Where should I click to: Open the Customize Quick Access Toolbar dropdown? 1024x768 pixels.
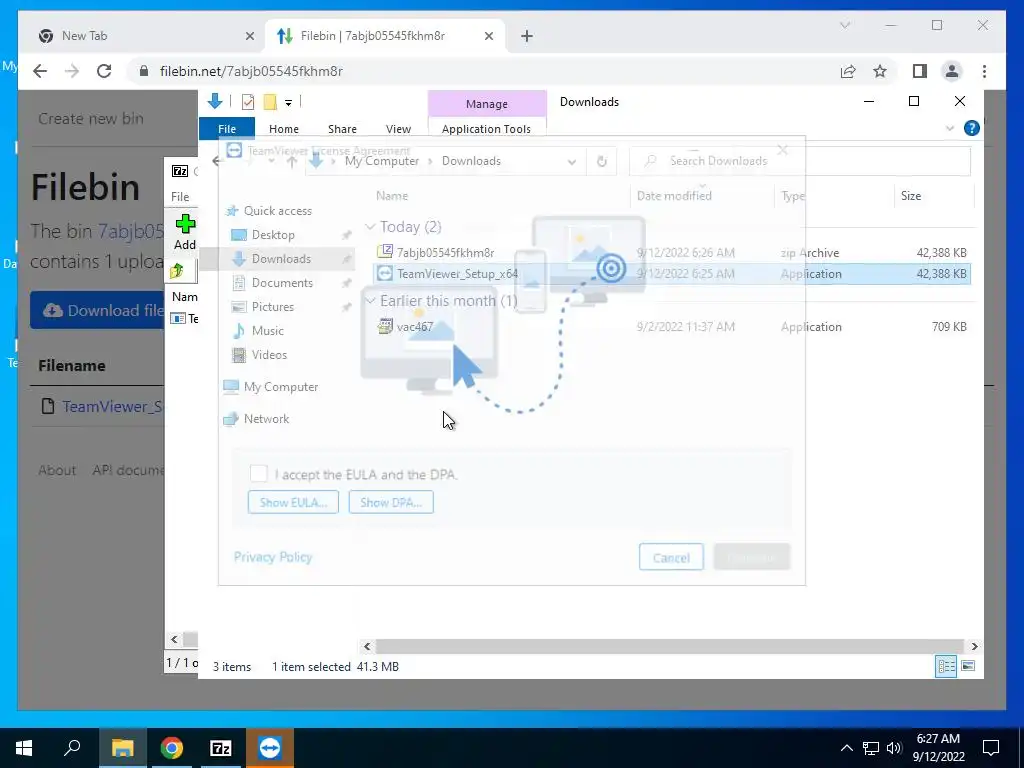tap(288, 102)
